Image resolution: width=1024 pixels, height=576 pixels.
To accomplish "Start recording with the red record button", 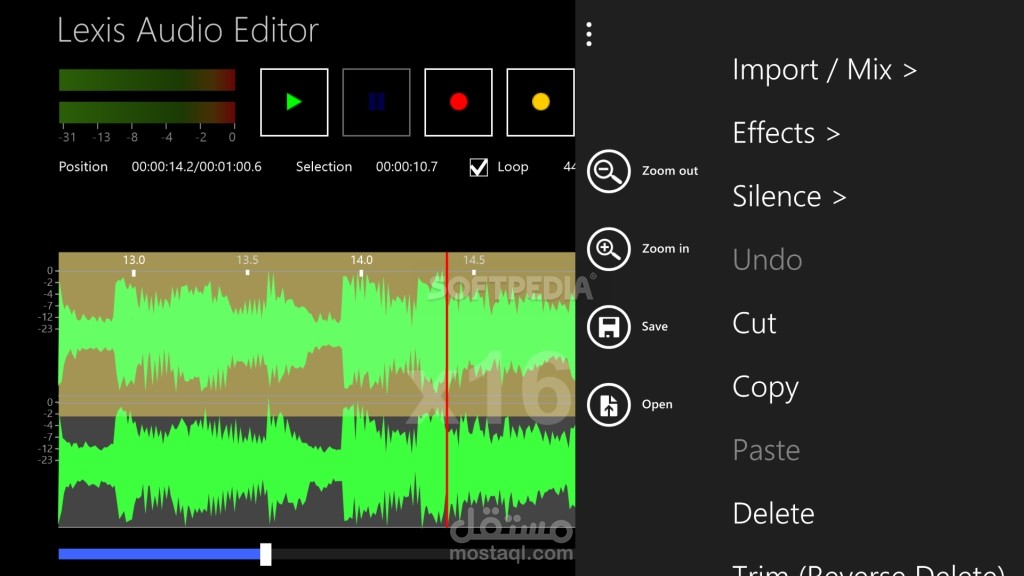I will 458,102.
